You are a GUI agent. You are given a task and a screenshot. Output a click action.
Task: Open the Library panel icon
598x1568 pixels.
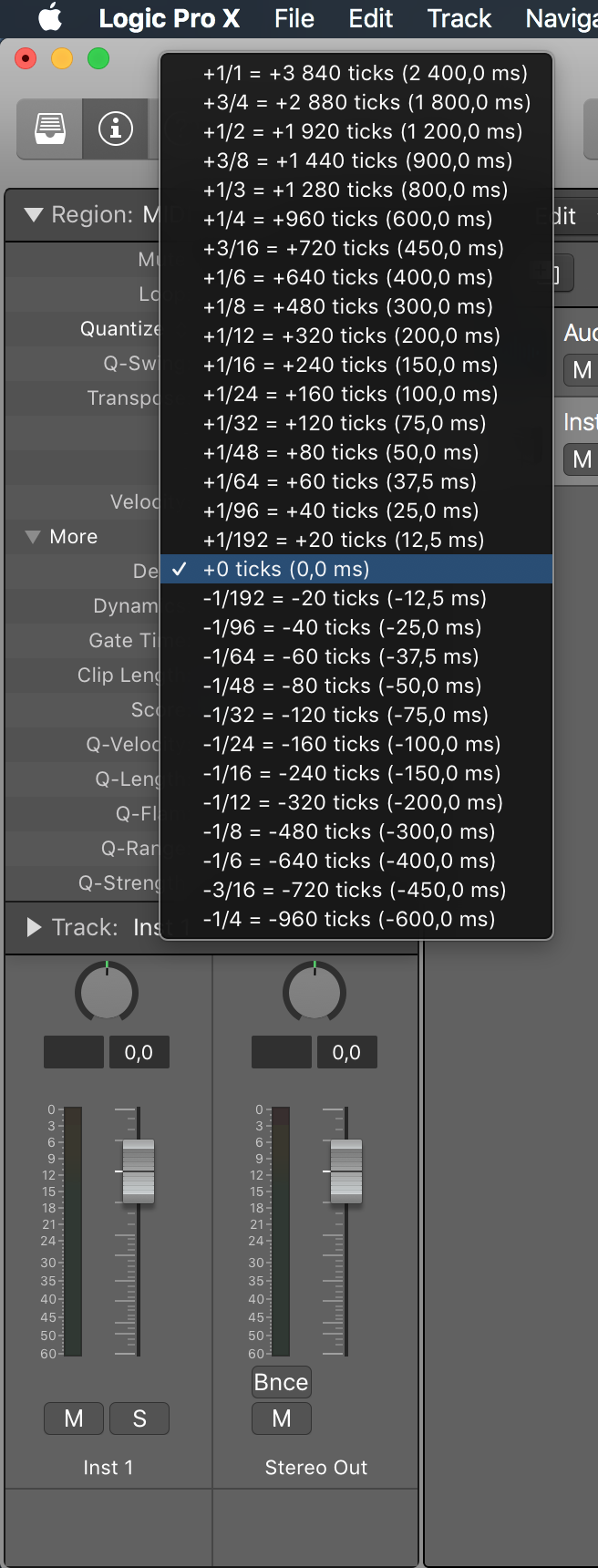coord(50,129)
